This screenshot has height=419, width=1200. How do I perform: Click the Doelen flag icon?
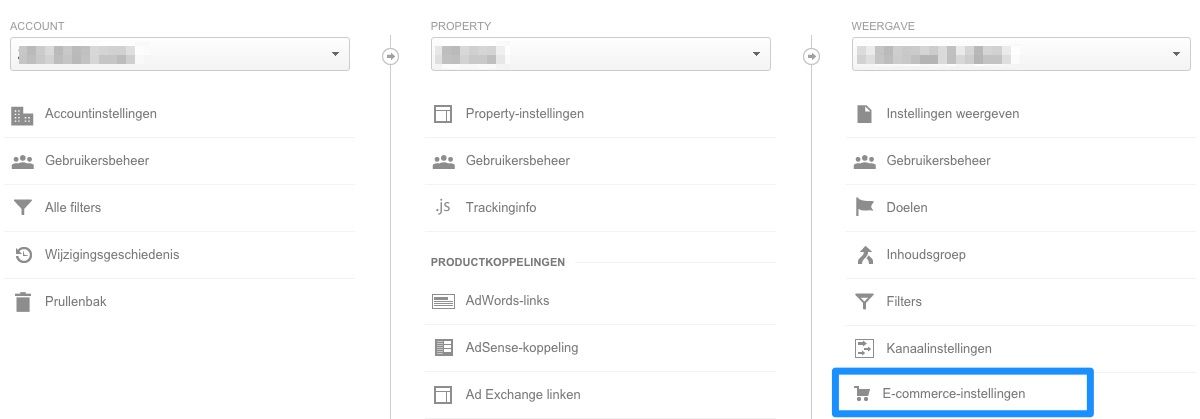[864, 208]
